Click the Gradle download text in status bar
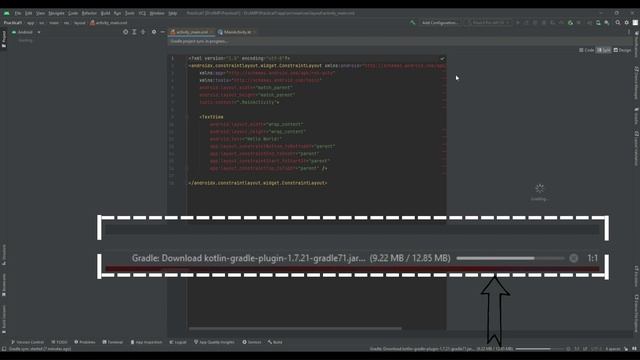Viewport: 640px width, 360px height. click(x=441, y=349)
